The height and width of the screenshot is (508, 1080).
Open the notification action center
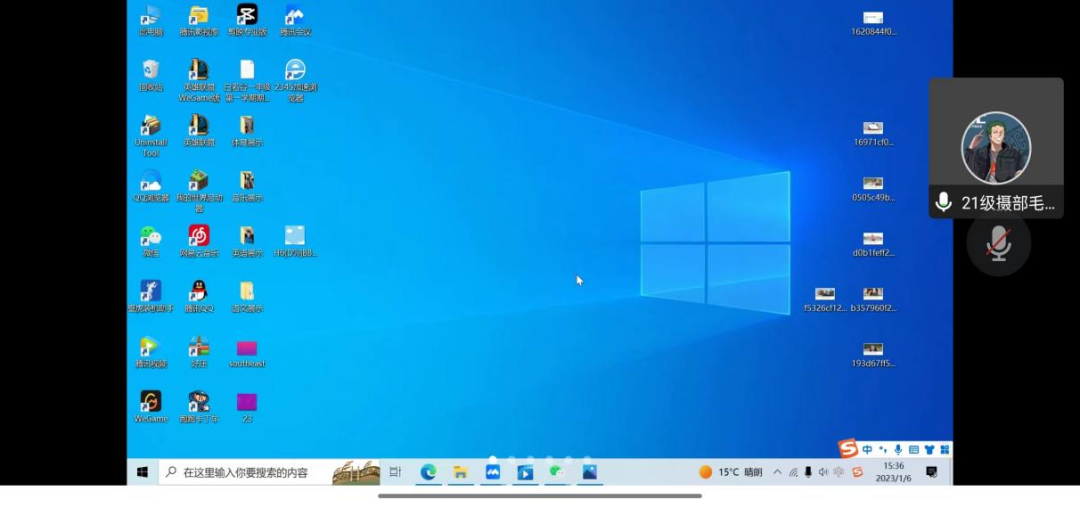[x=931, y=472]
